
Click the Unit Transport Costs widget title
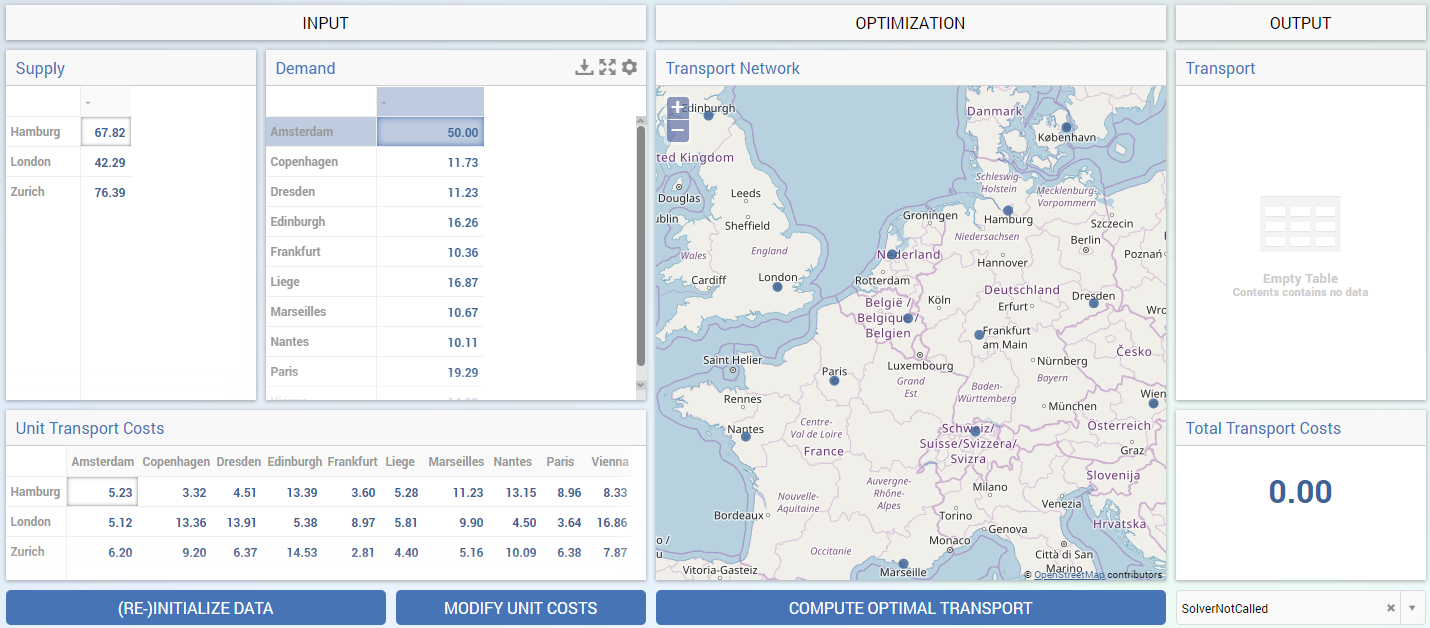click(90, 428)
